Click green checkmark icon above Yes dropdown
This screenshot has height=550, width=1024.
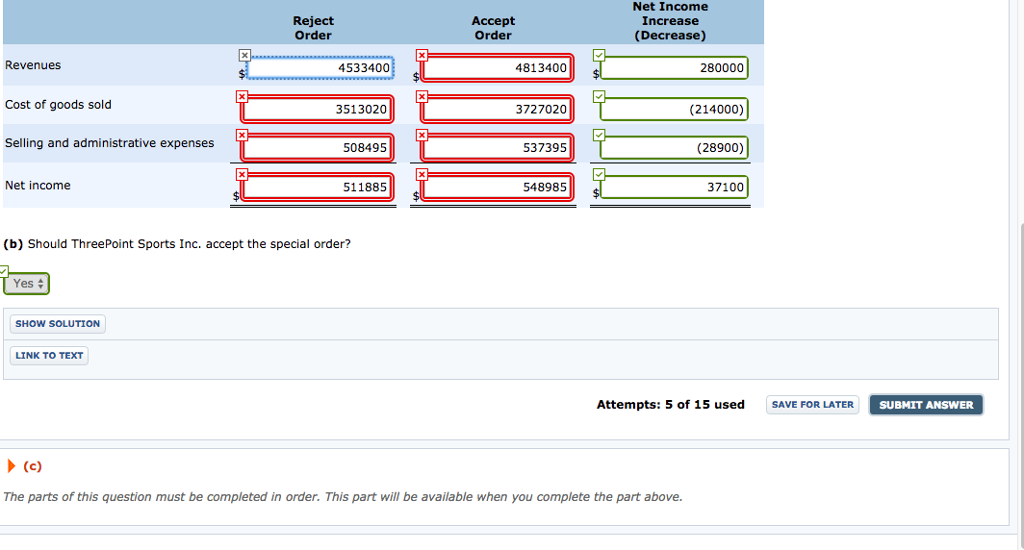pos(4,271)
